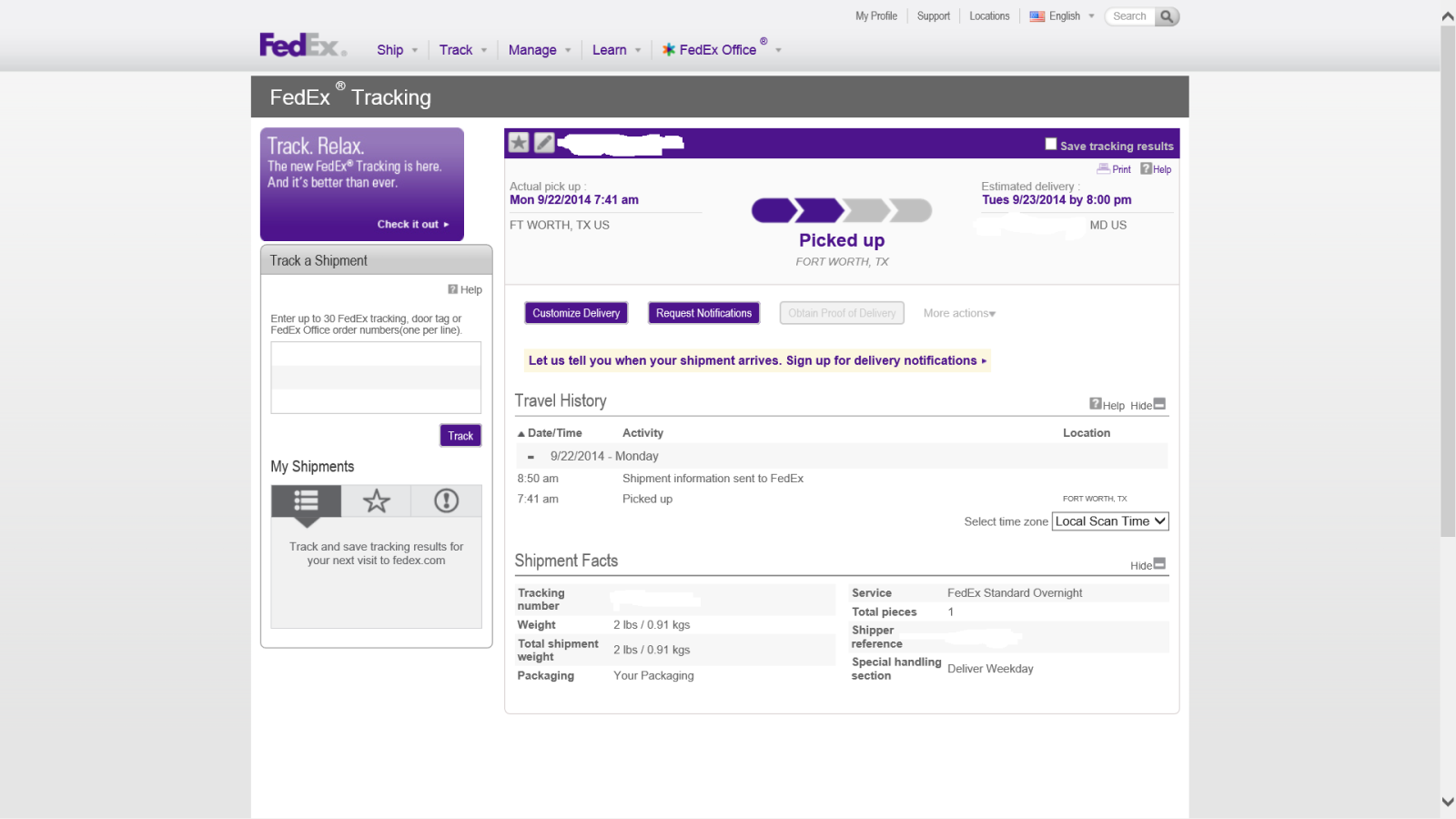Enable Save tracking results checkbox
The image size is (1456, 819).
tap(1051, 144)
